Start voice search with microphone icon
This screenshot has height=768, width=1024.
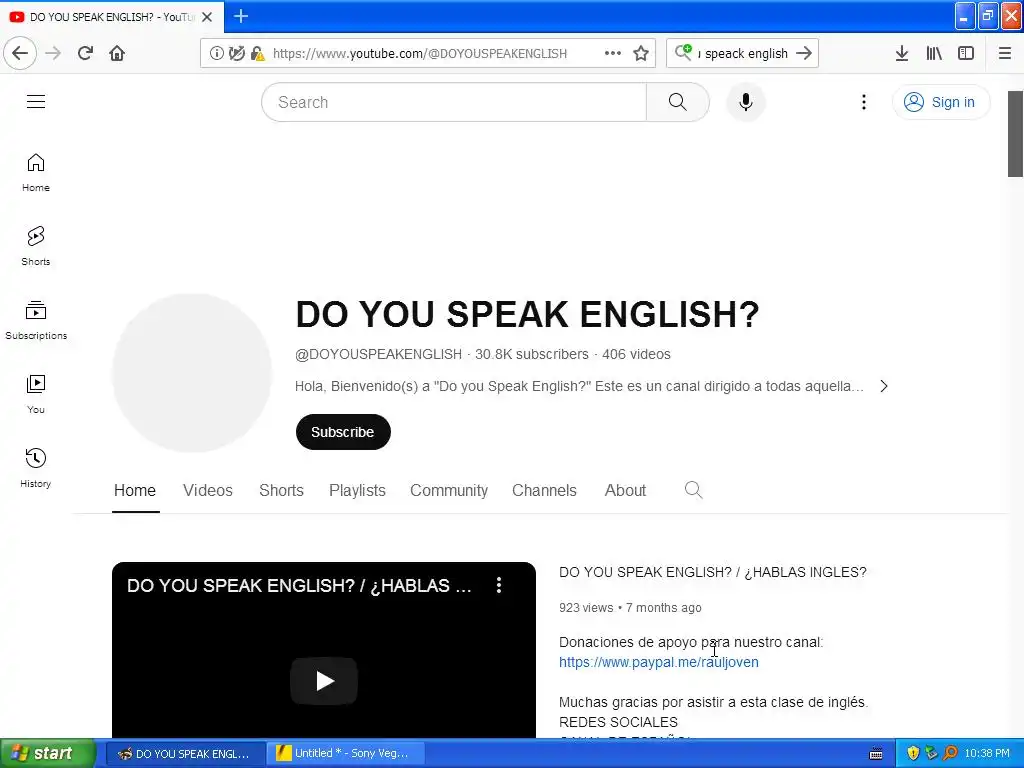pos(745,102)
